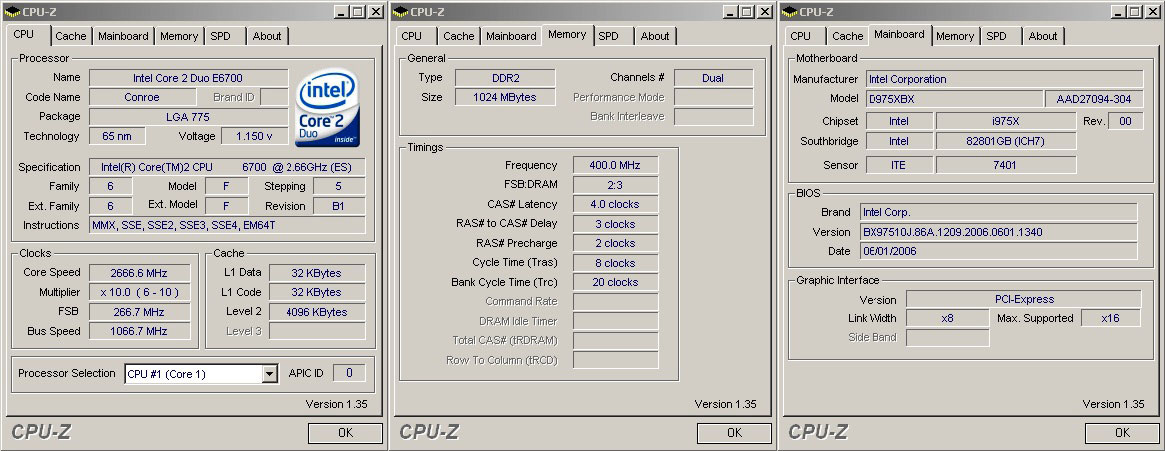The image size is (1165, 451).
Task: Click the Intel Core 2 Duo logo
Action: (327, 107)
